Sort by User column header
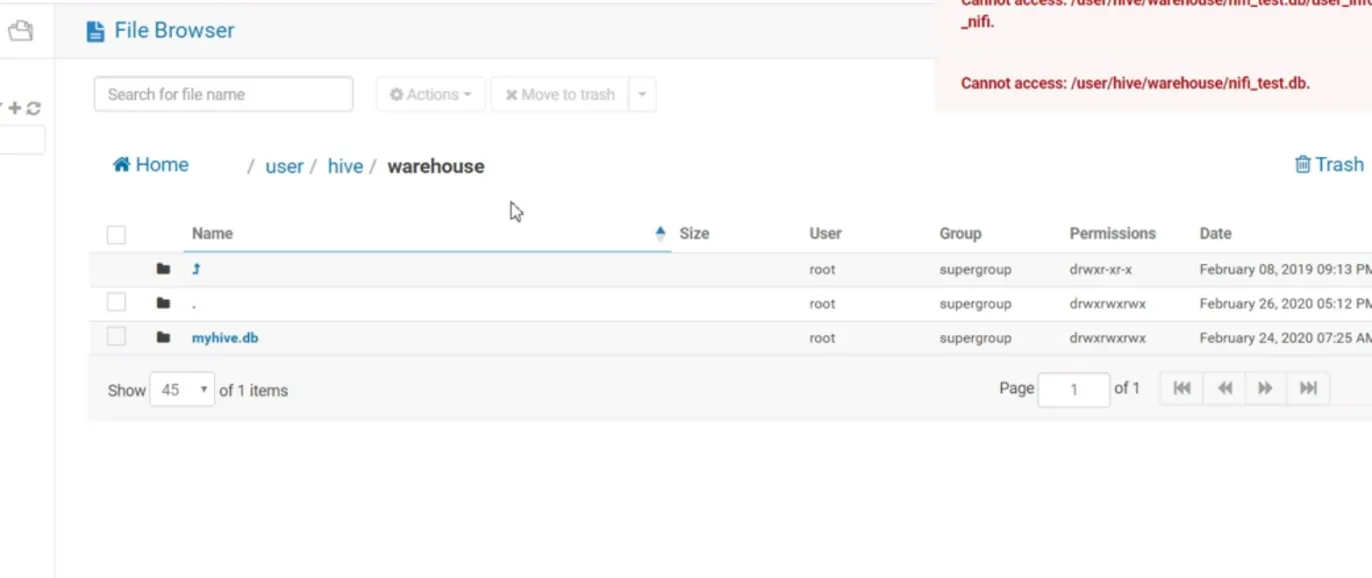The height and width of the screenshot is (578, 1372). pos(825,233)
